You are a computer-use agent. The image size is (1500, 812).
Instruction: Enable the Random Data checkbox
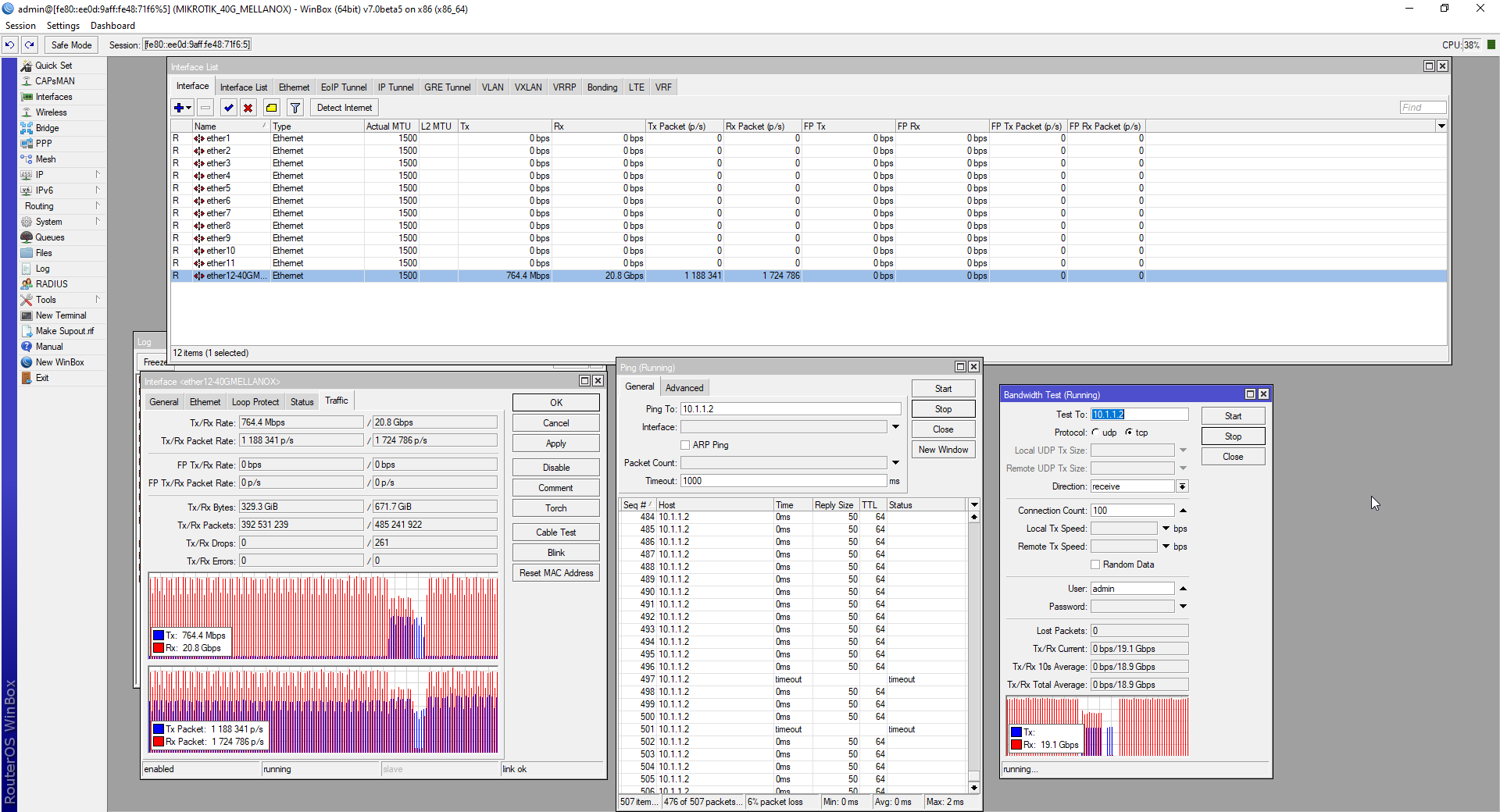[1095, 564]
